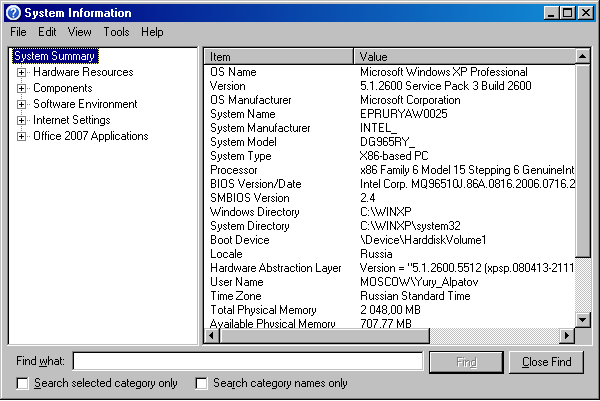
Task: Enable Search category names only checkbox
Action: click(x=201, y=383)
